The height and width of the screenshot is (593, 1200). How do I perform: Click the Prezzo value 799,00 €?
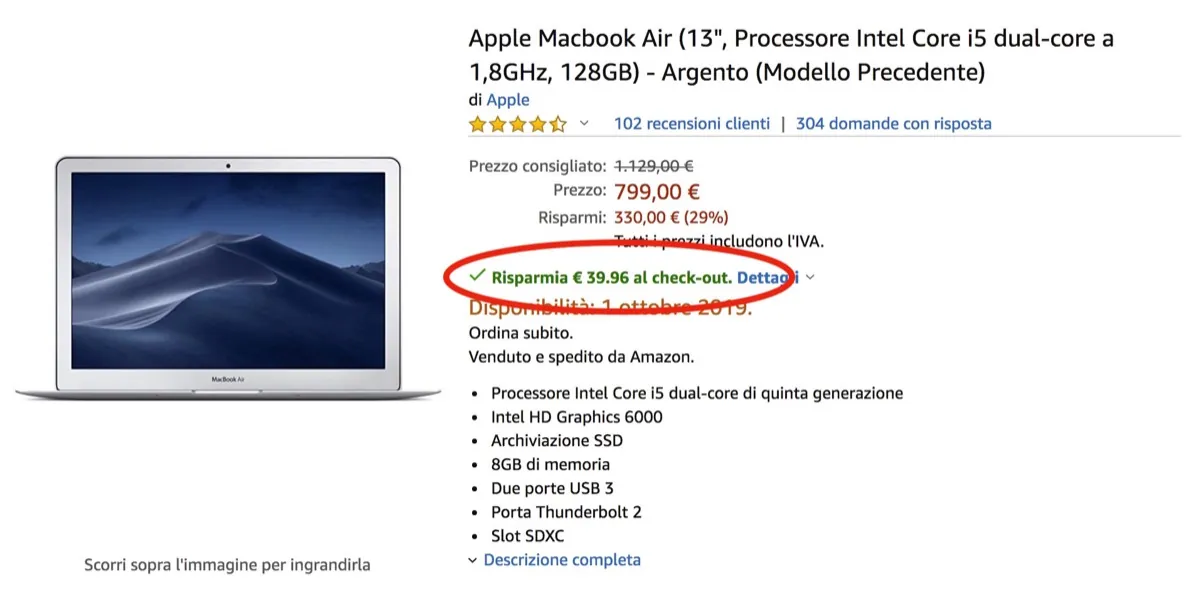pyautogui.click(x=657, y=191)
